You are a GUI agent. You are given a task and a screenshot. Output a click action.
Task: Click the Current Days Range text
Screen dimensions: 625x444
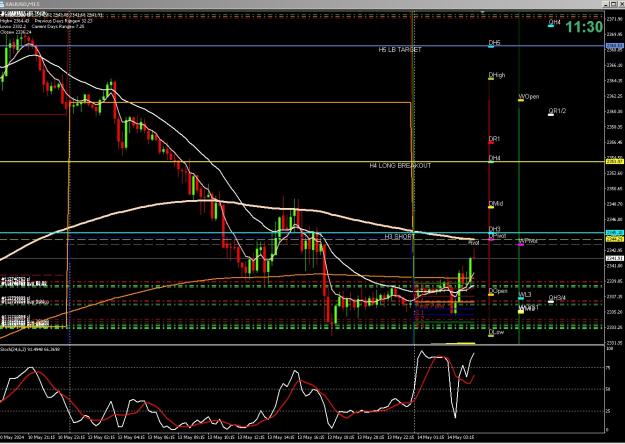tap(58, 26)
